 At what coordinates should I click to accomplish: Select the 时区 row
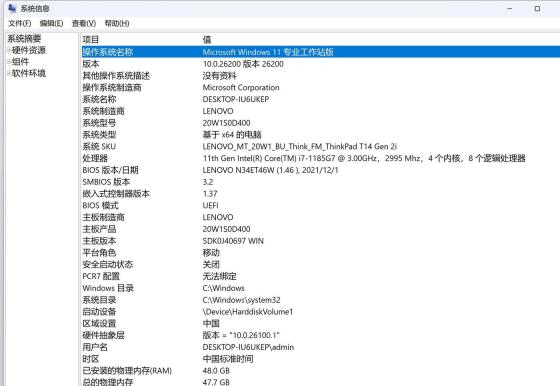pyautogui.click(x=321, y=359)
